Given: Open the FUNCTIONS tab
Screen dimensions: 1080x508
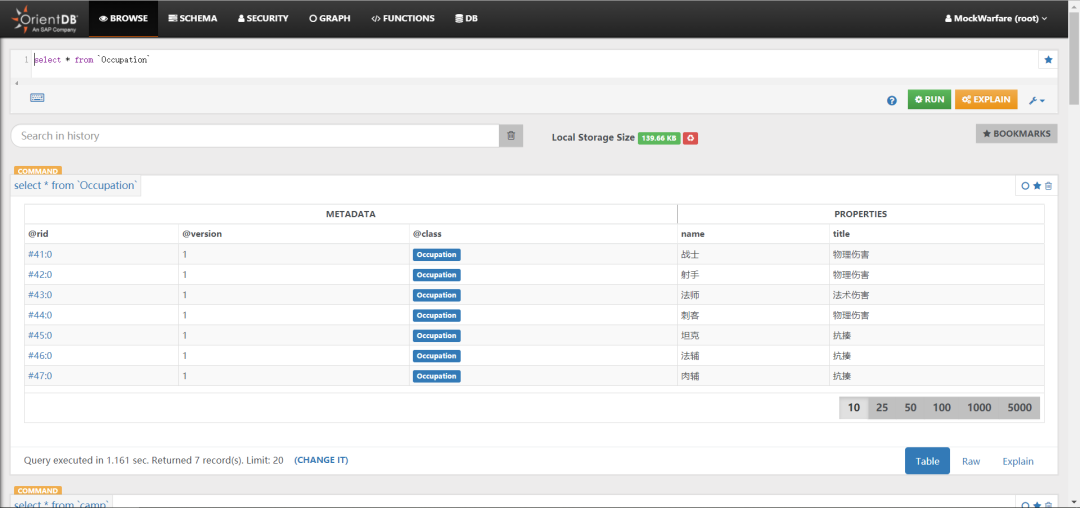Looking at the screenshot, I should point(403,19).
